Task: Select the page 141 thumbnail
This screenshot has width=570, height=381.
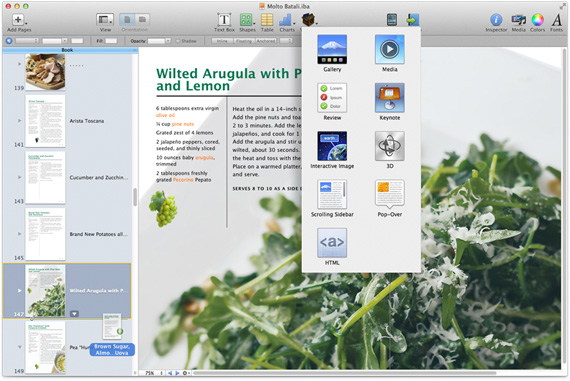Action: [45, 121]
